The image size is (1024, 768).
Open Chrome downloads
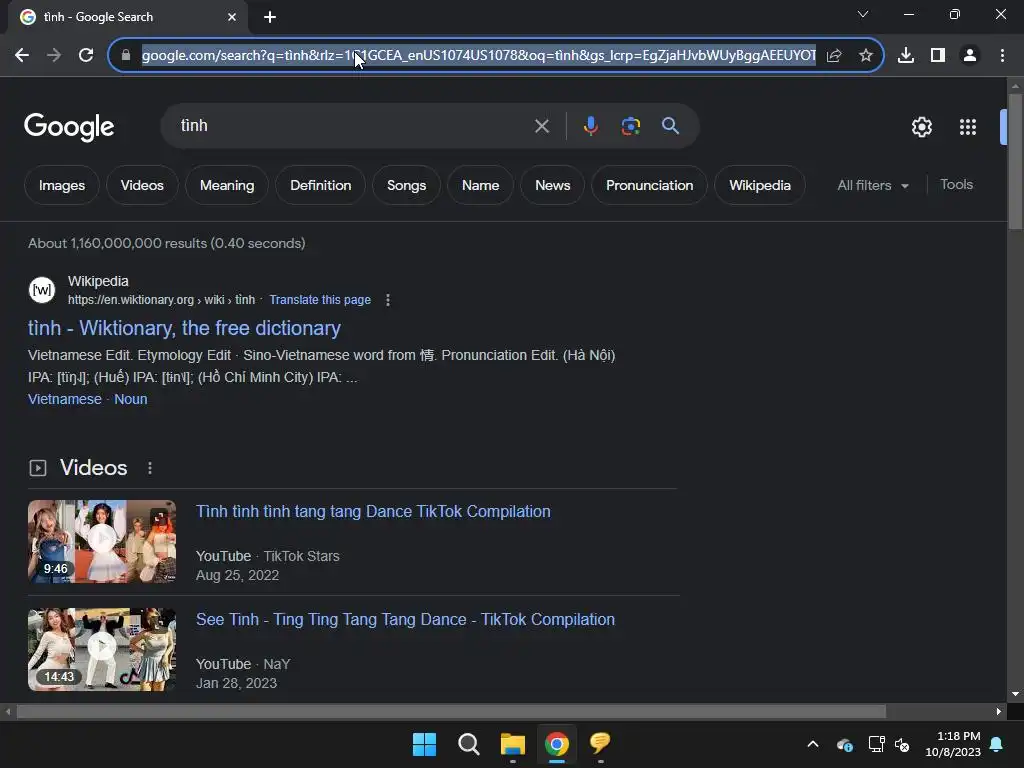coord(906,56)
